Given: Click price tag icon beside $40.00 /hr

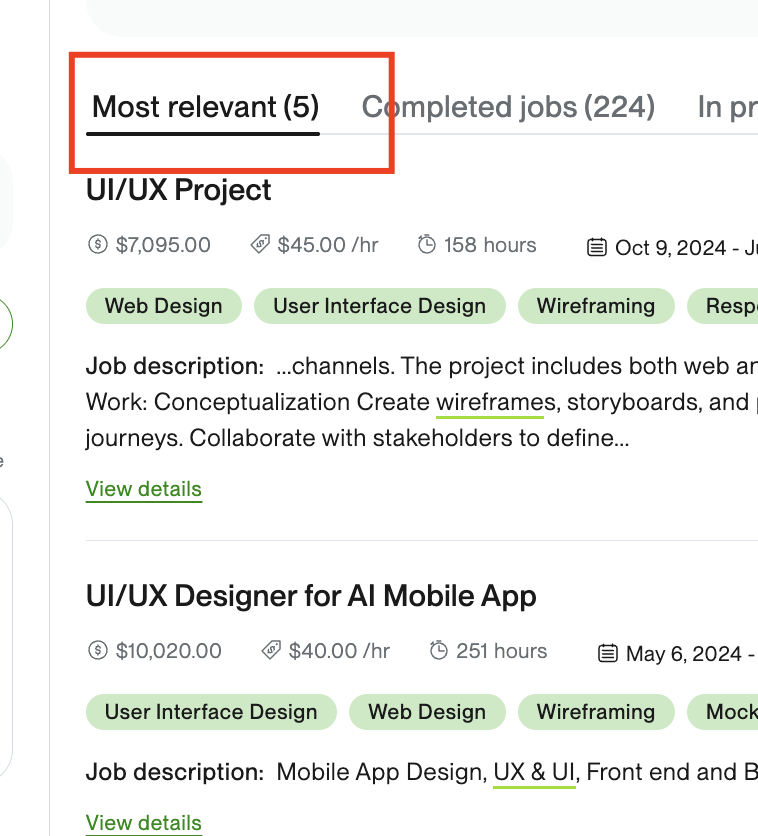Looking at the screenshot, I should pos(271,650).
